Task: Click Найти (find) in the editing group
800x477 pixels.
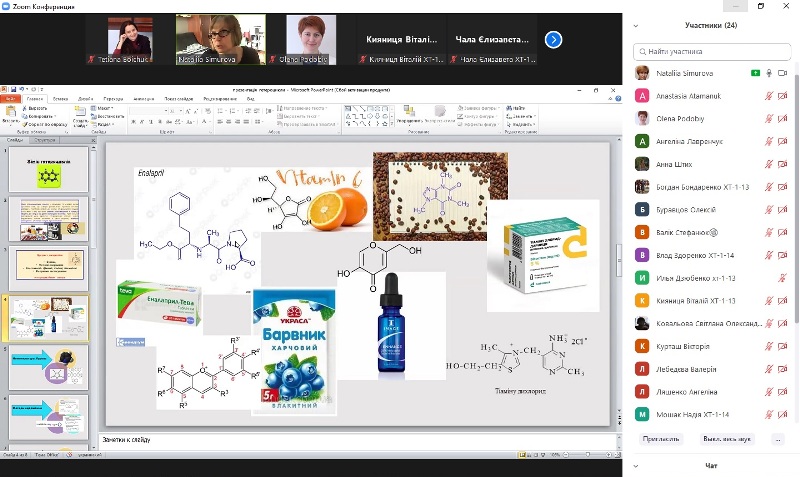Action: 516,108
